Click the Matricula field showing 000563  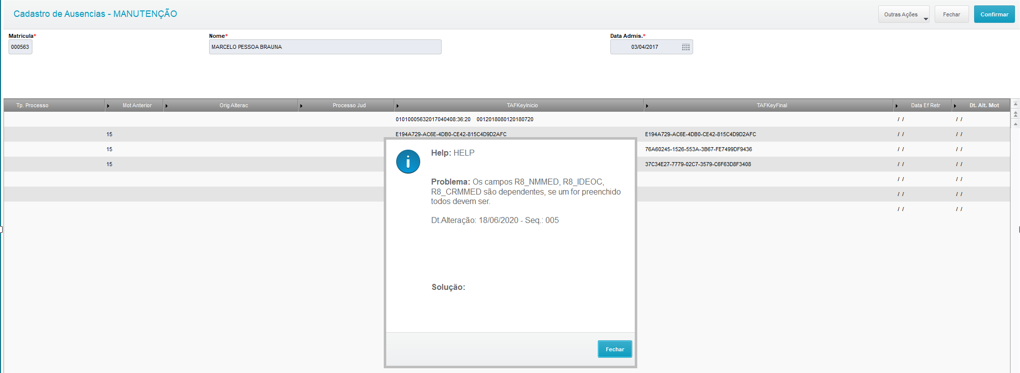point(20,47)
